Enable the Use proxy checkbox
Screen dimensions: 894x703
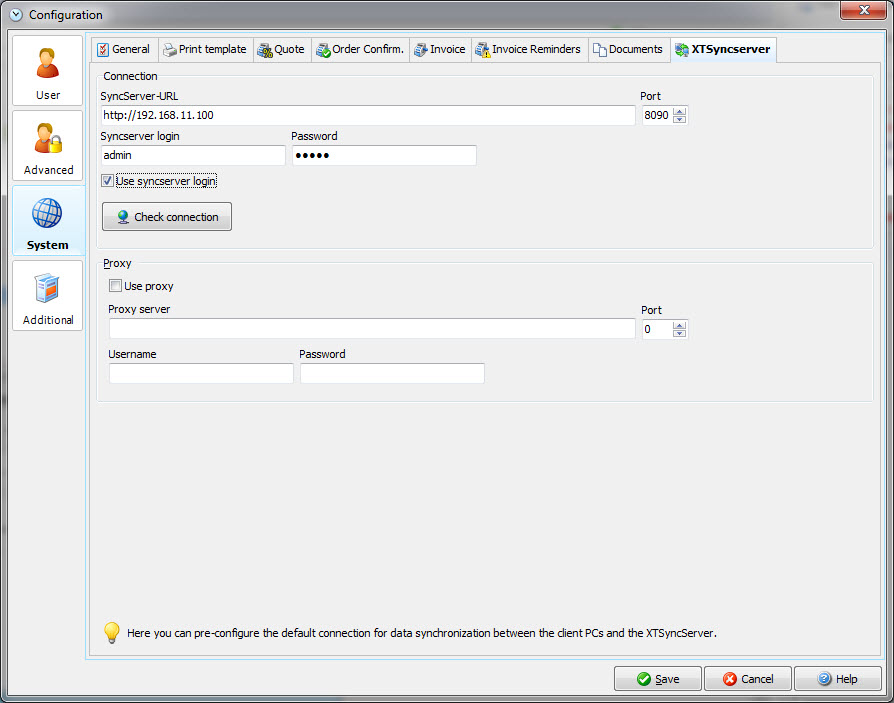click(115, 285)
